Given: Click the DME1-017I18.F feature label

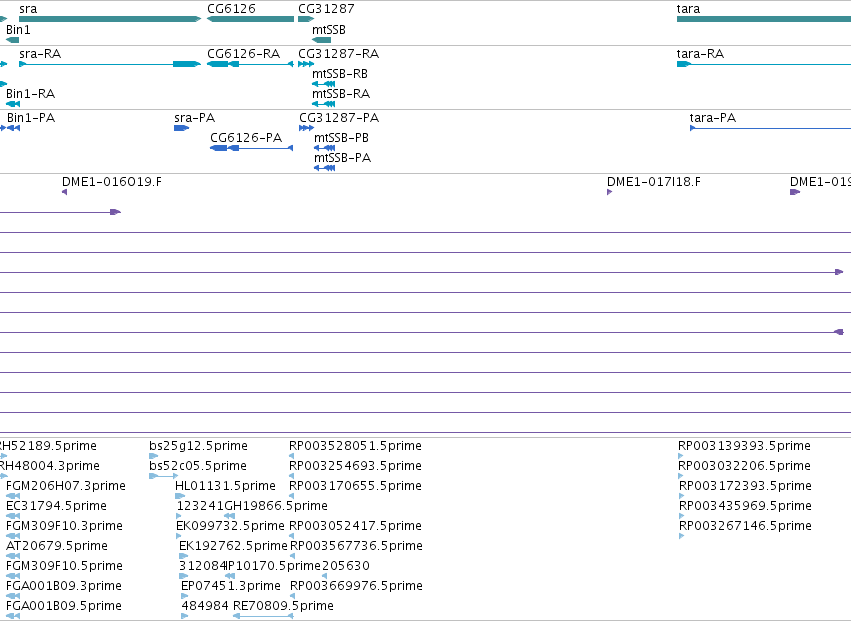Looking at the screenshot, I should [x=653, y=182].
